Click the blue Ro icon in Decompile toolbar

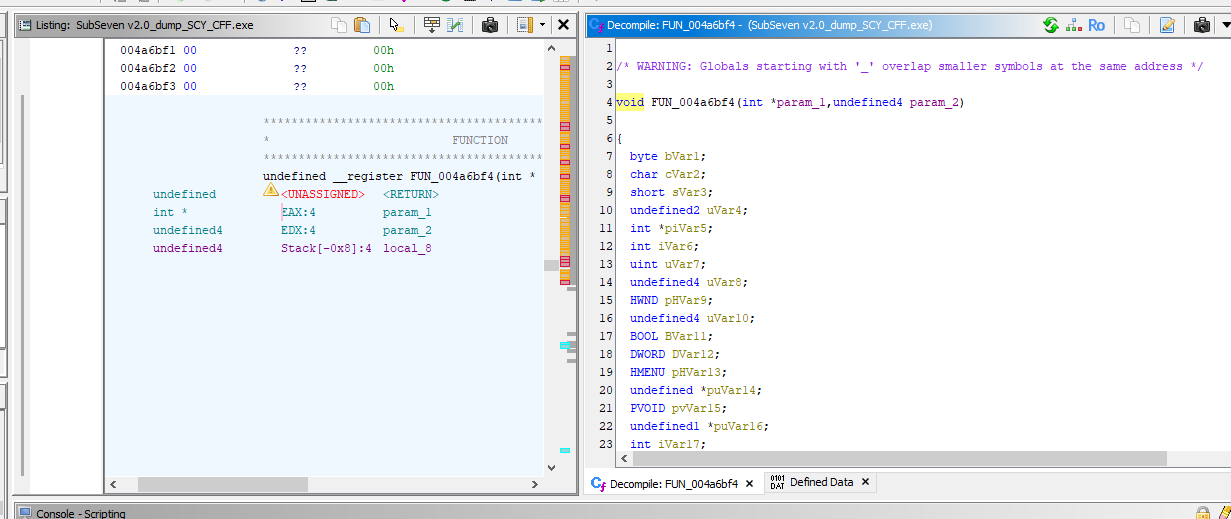(x=1096, y=25)
